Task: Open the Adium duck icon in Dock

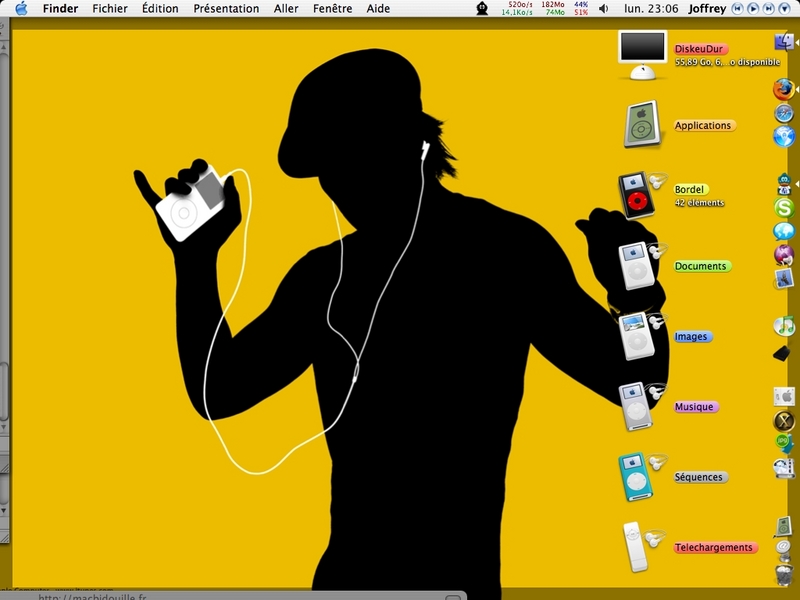Action: pos(784,184)
